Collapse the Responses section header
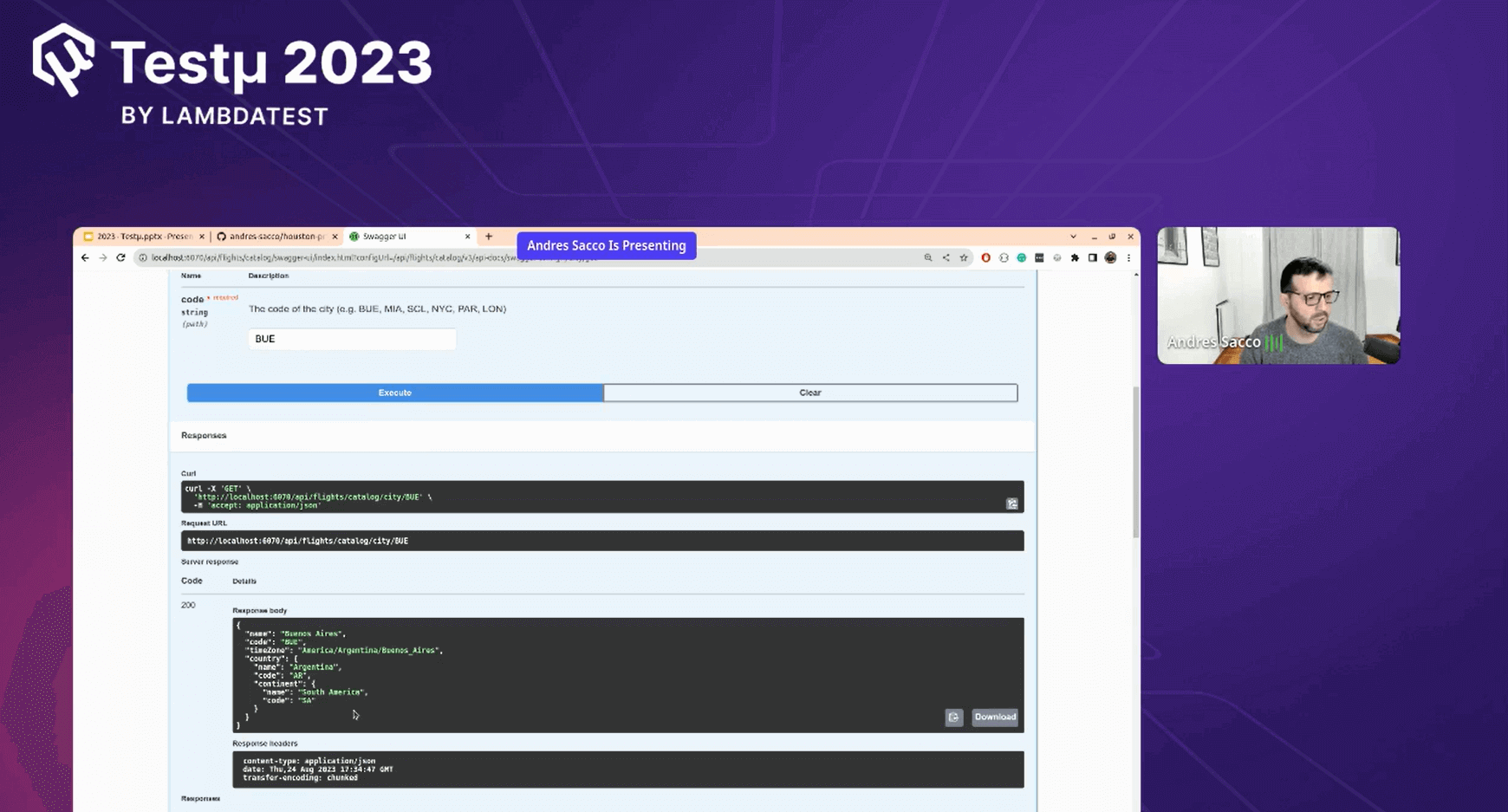Viewport: 1508px width, 812px height. (x=203, y=435)
